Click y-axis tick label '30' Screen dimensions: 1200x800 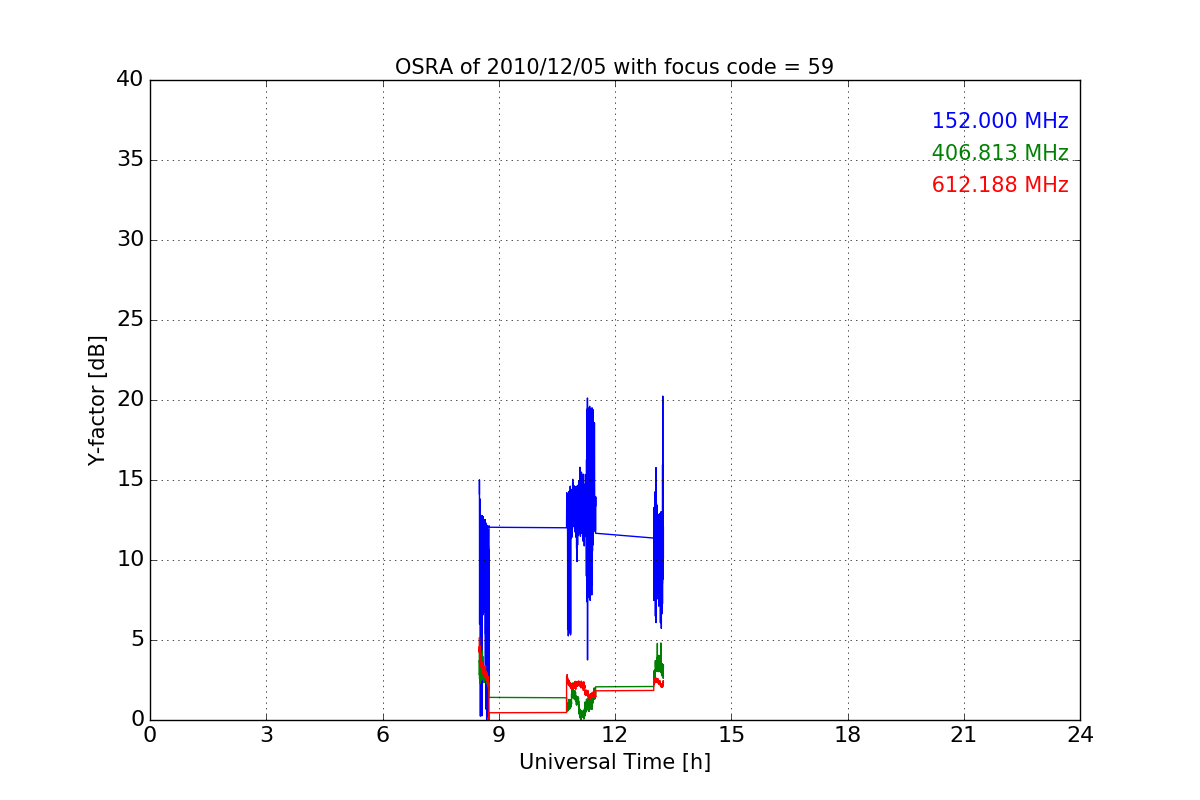130,240
